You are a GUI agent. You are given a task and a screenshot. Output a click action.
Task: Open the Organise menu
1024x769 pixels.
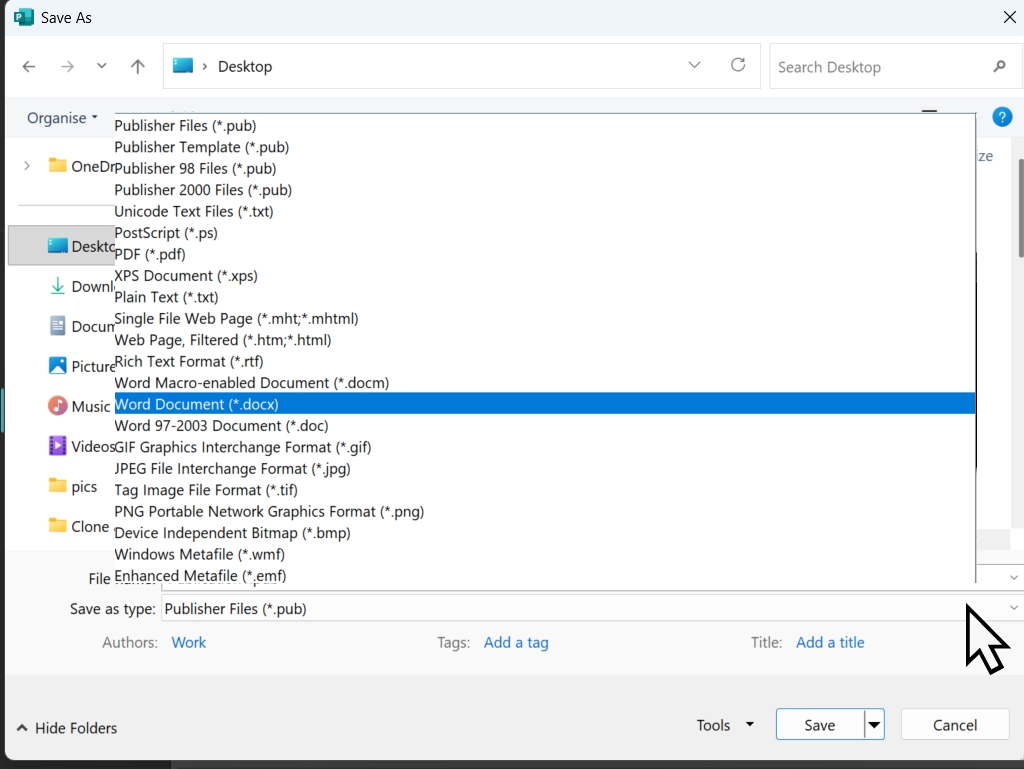pyautogui.click(x=61, y=118)
